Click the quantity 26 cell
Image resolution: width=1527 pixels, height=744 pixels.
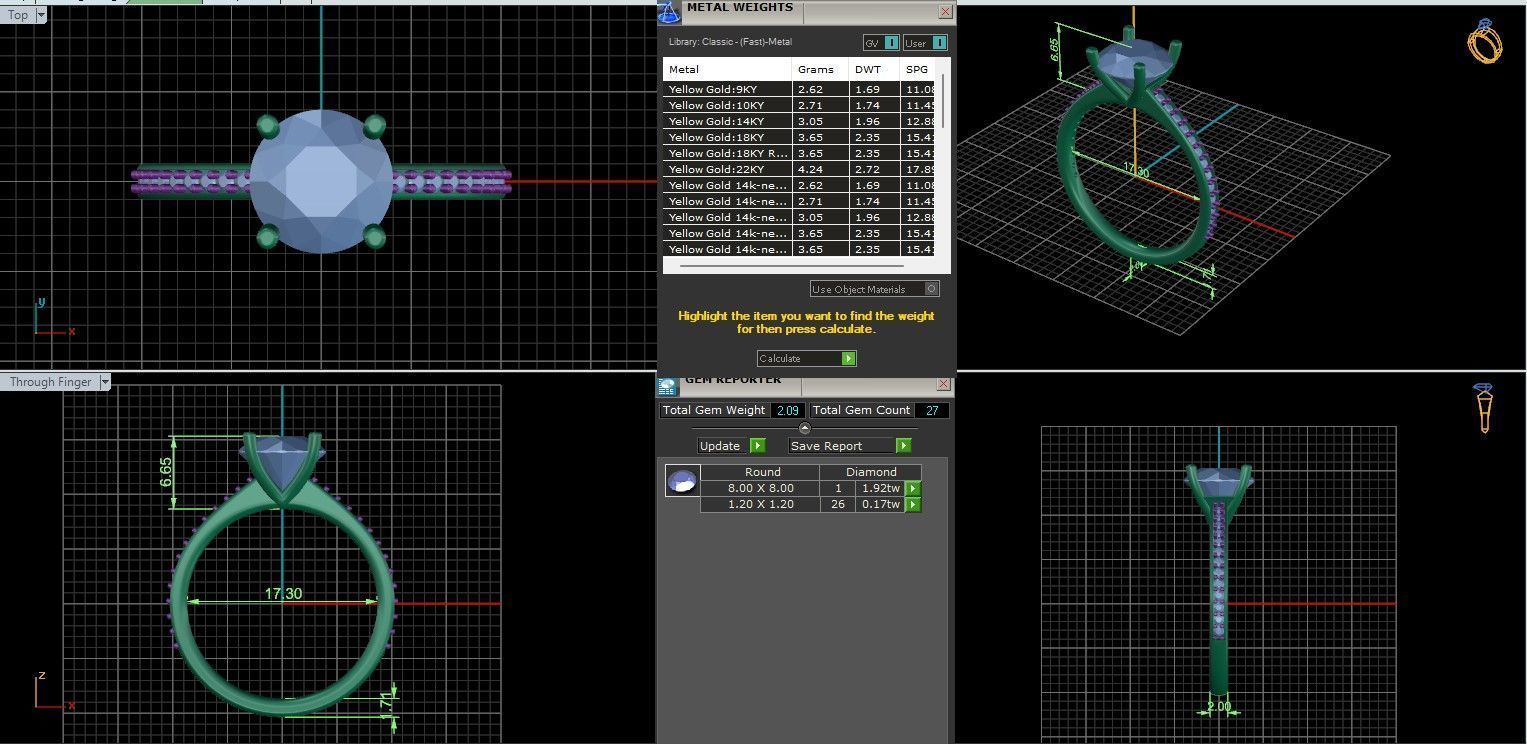[838, 505]
